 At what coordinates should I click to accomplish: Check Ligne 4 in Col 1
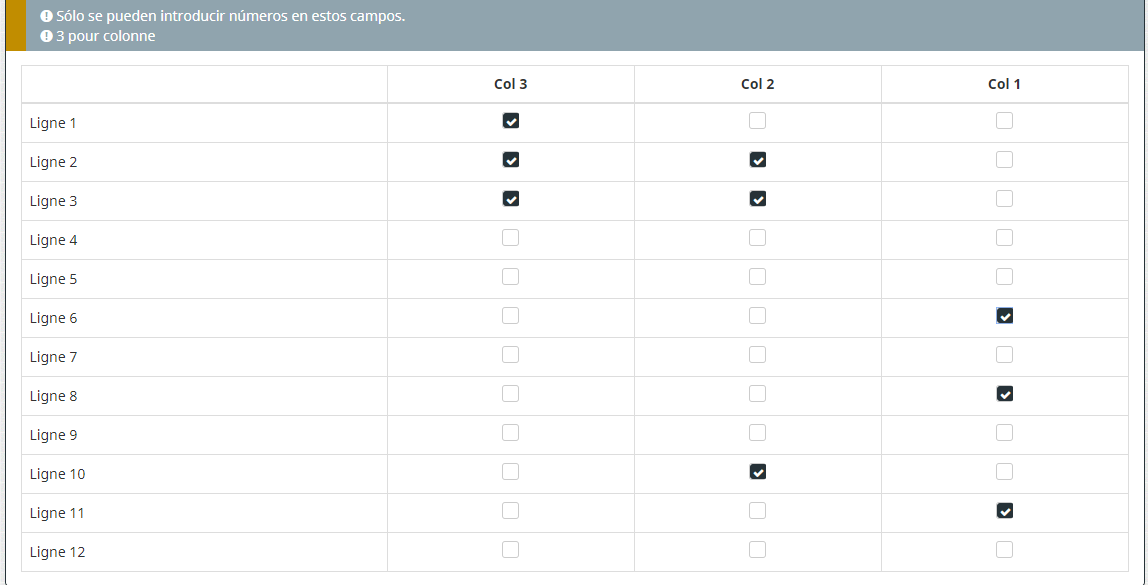1005,238
